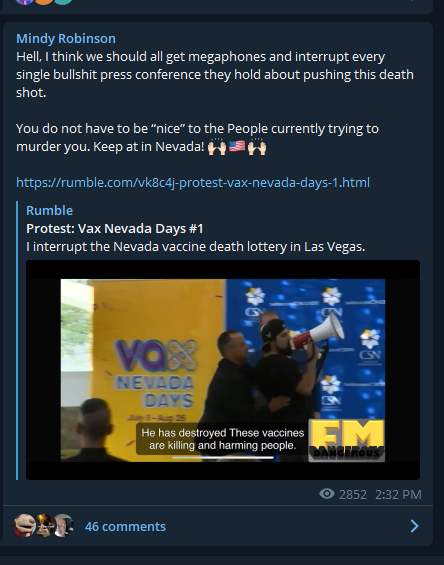Click the second commenter avatar
Image resolution: width=444 pixels, height=565 pixels.
coord(45,525)
